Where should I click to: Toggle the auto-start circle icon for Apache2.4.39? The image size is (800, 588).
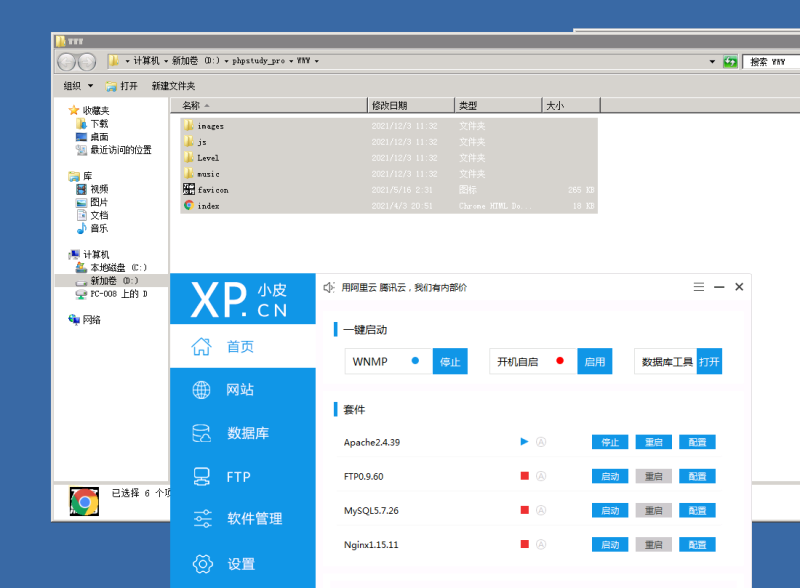(x=541, y=442)
